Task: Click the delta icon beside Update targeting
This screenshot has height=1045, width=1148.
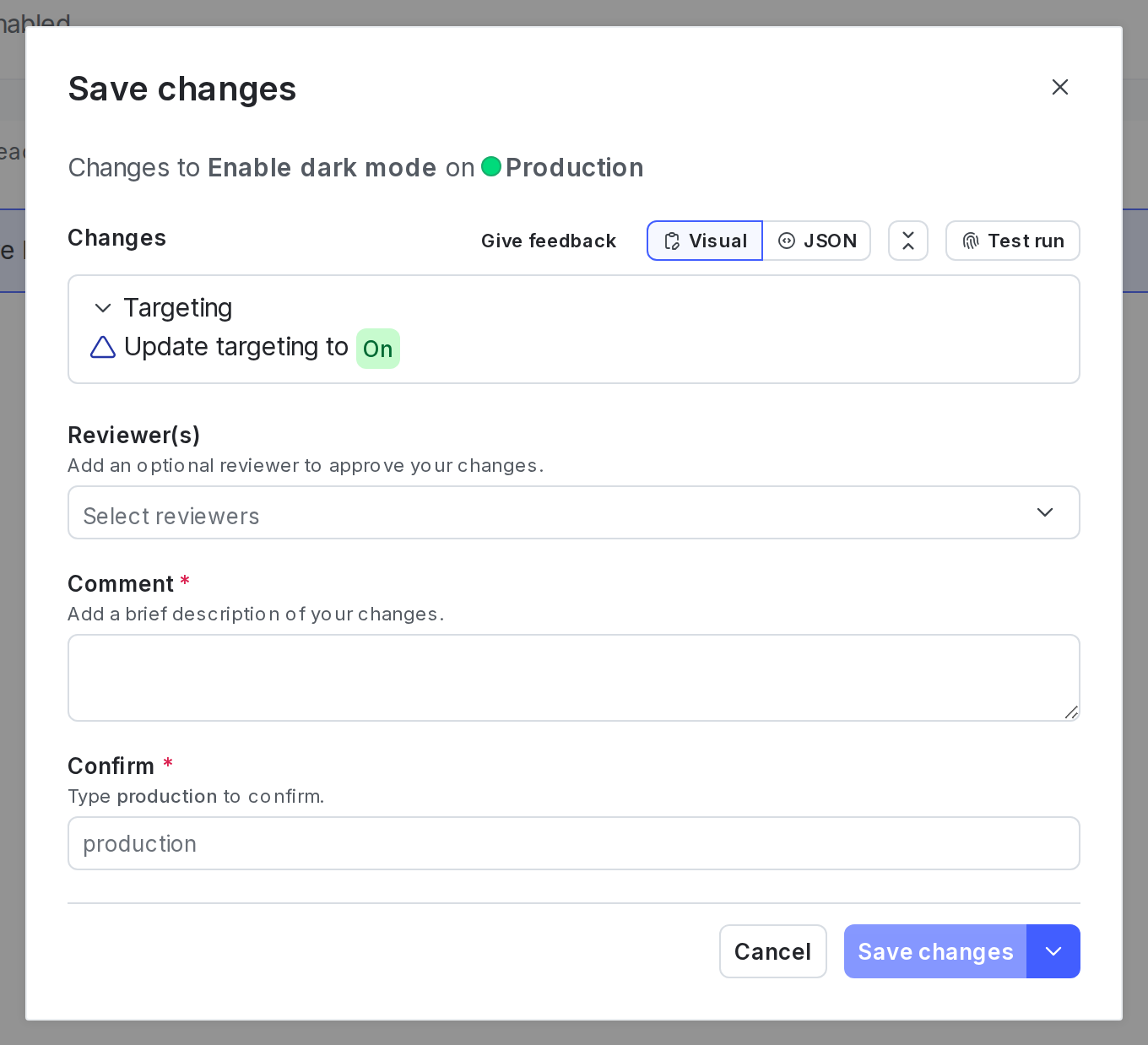Action: [102, 347]
